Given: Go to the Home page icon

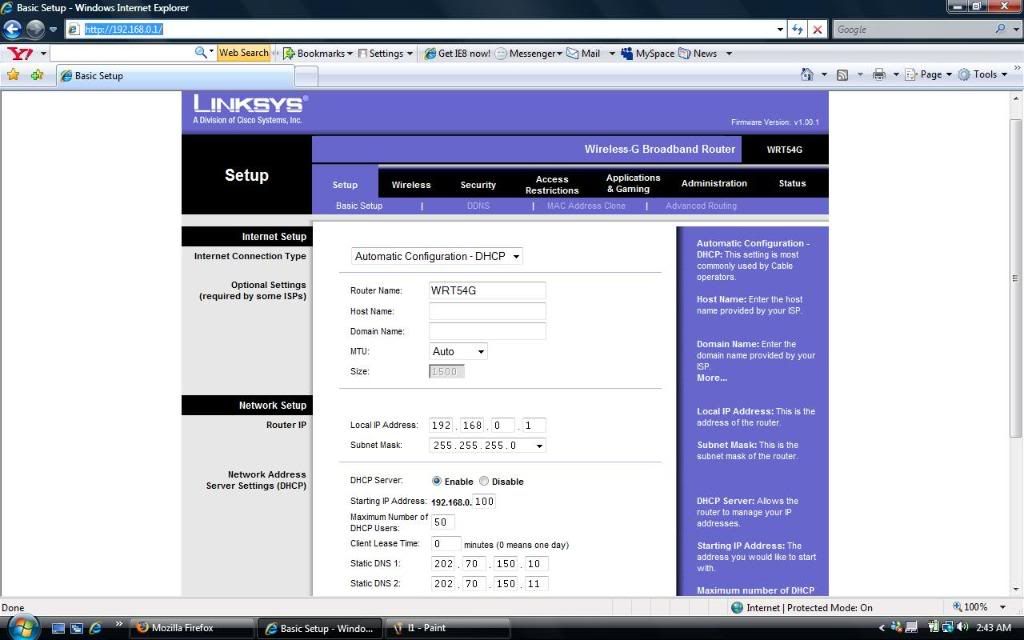Looking at the screenshot, I should 807,74.
